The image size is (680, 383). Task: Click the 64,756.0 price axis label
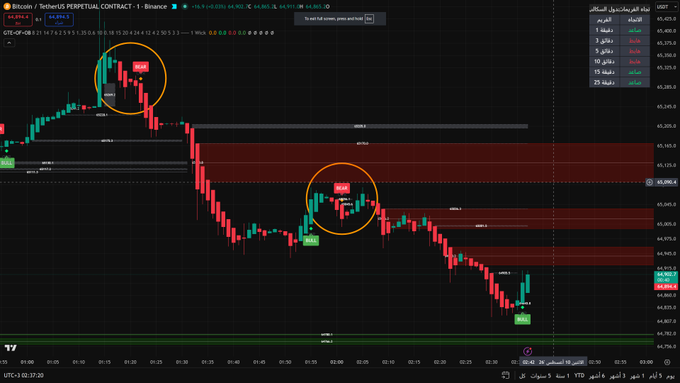(667, 347)
